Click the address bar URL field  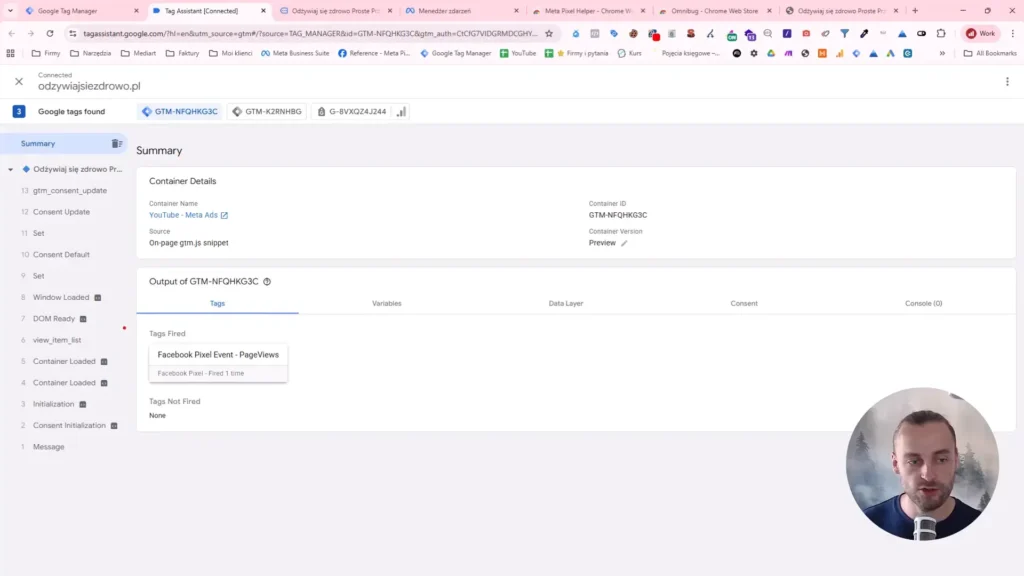coord(310,33)
